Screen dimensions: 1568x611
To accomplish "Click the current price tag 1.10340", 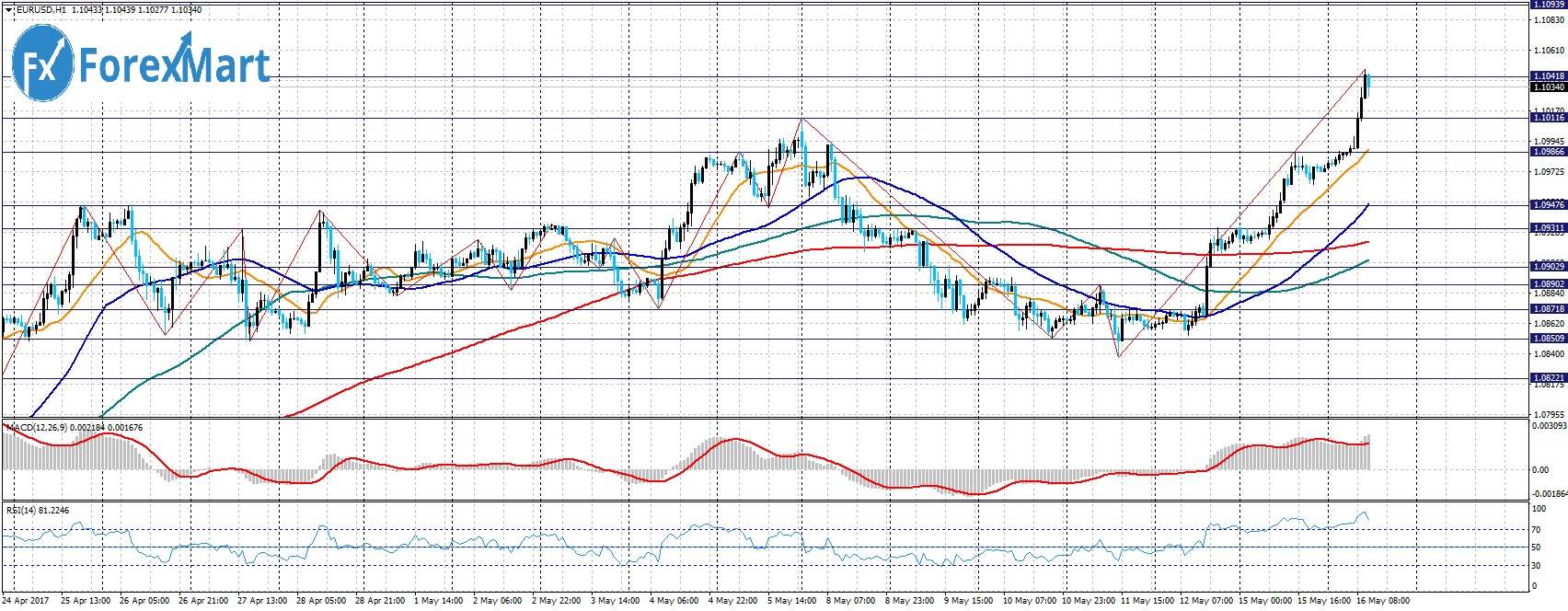I will point(1548,87).
